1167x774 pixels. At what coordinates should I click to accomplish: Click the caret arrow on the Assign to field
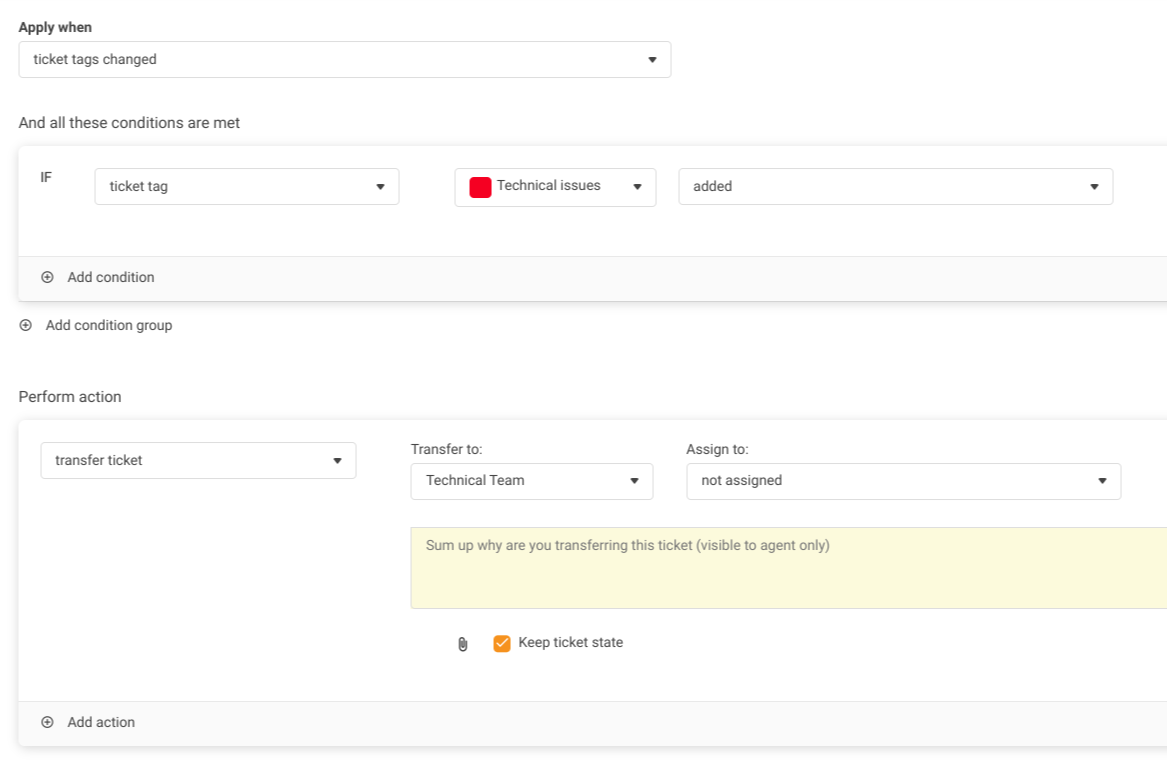[1102, 481]
